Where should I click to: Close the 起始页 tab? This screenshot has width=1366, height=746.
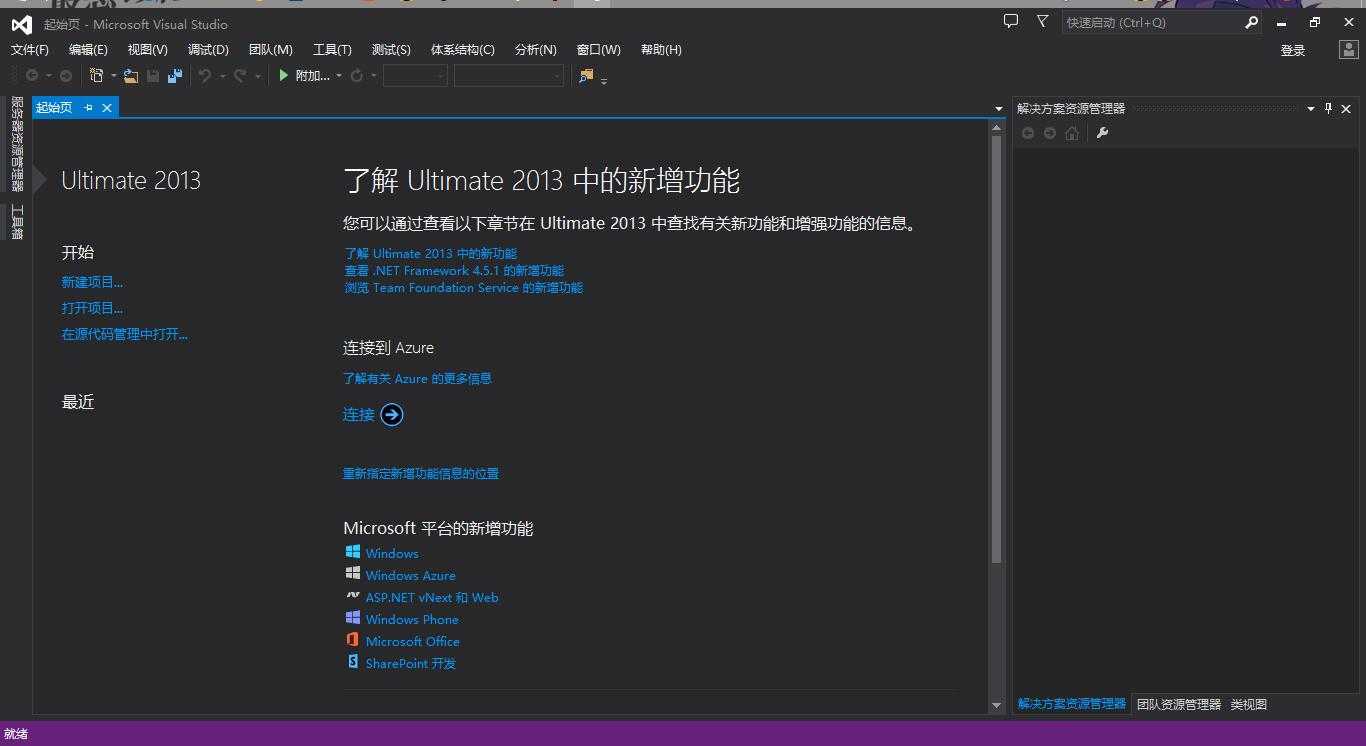[107, 108]
